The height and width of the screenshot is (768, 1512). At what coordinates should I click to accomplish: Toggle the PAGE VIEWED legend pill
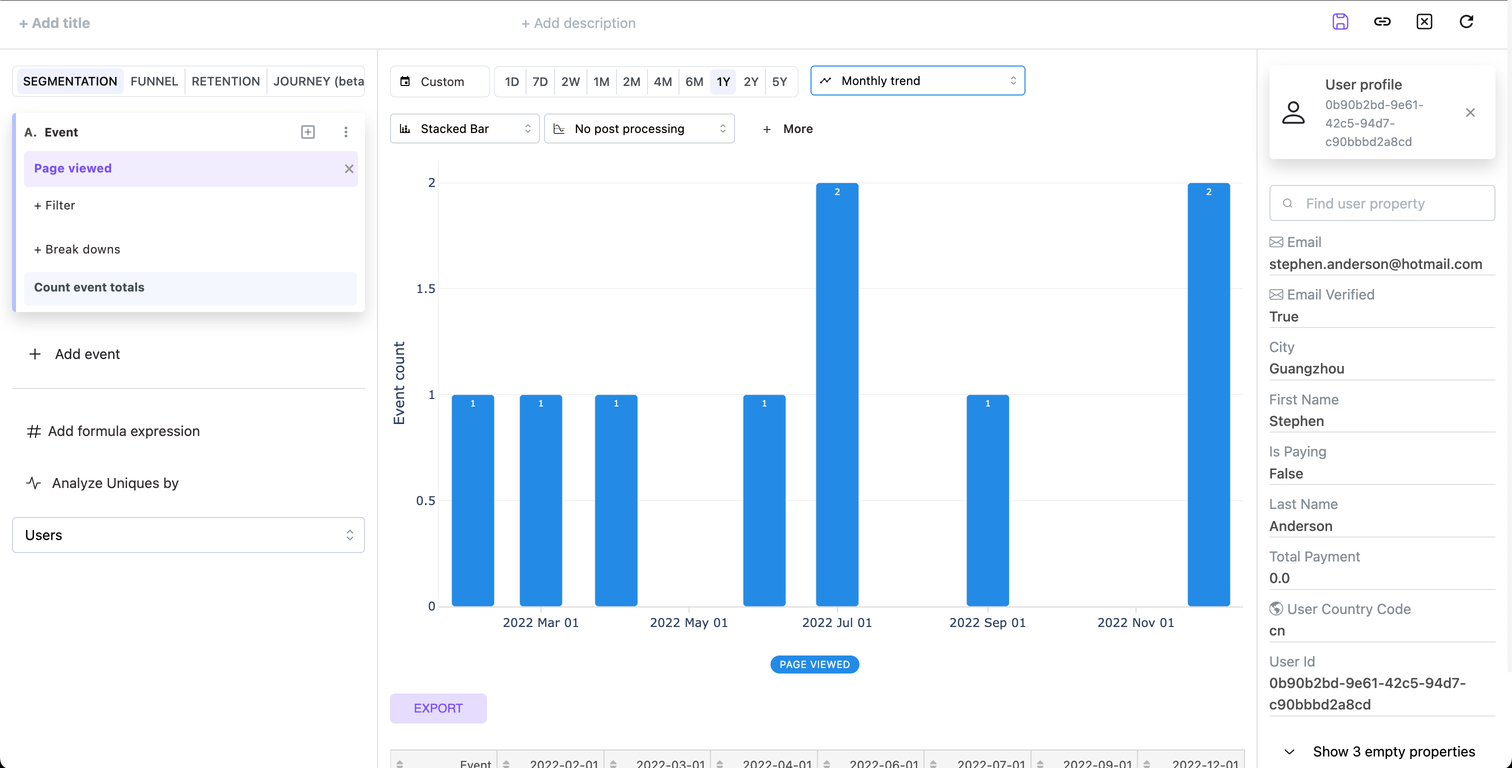815,664
